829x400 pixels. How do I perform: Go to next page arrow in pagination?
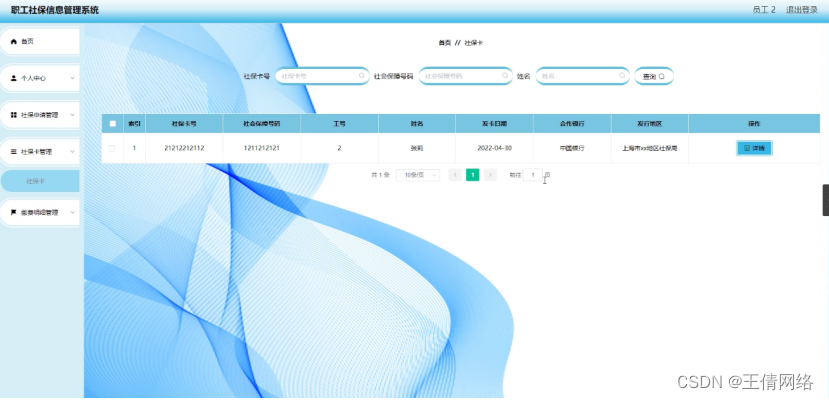click(x=490, y=175)
